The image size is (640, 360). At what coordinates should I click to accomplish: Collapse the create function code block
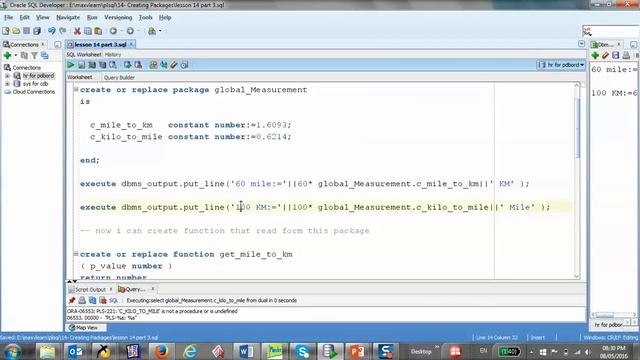coord(76,254)
